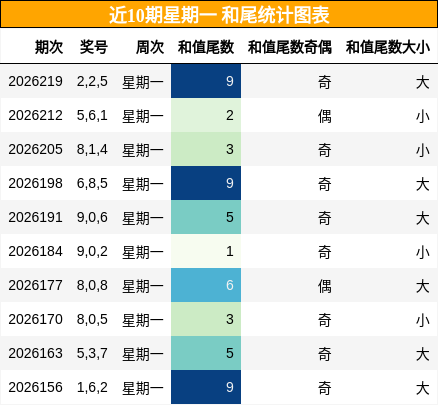Screen dimensions: 438x405
Task: Select period number 2026156
Action: point(35,387)
